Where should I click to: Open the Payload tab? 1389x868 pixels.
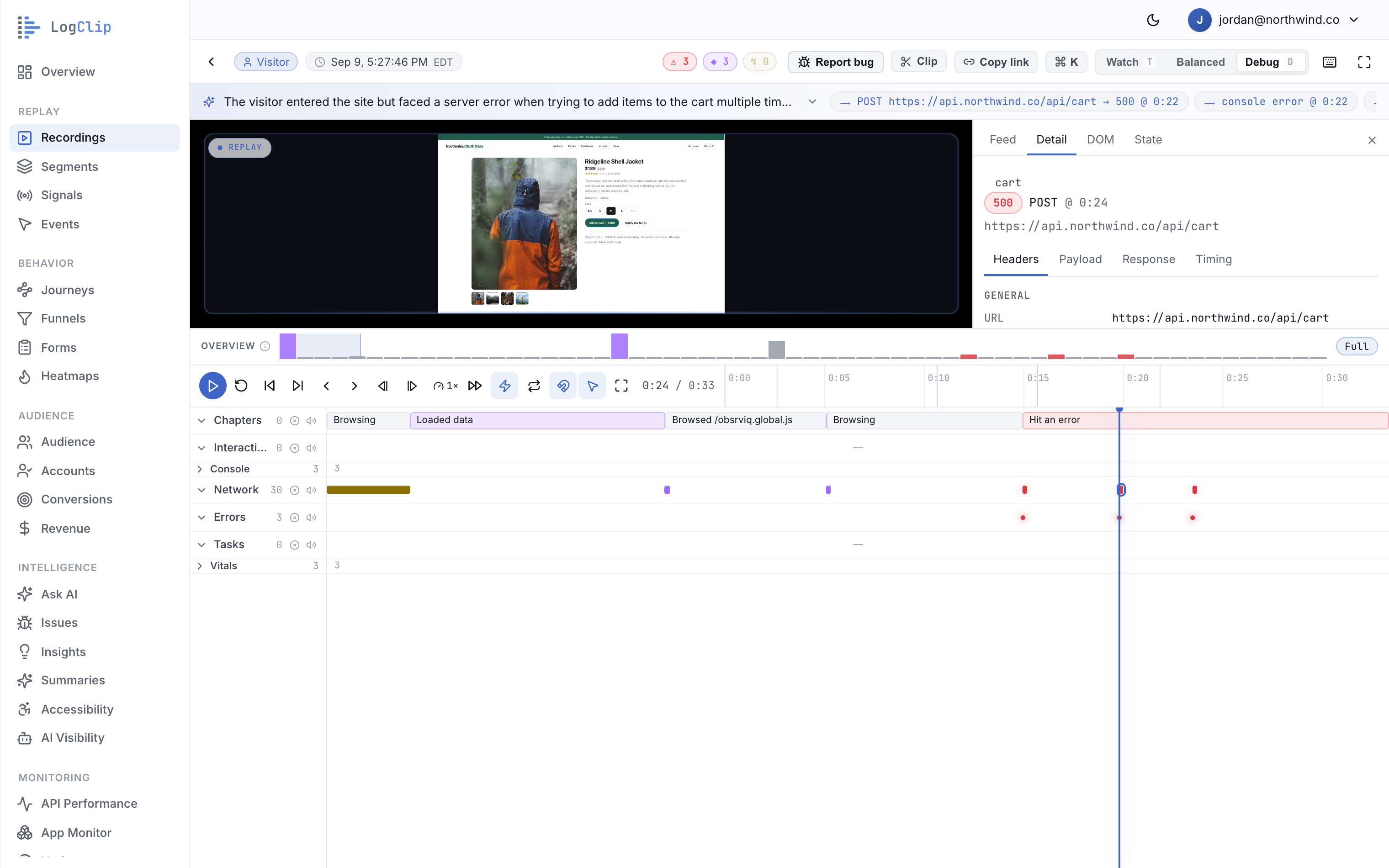tap(1080, 259)
